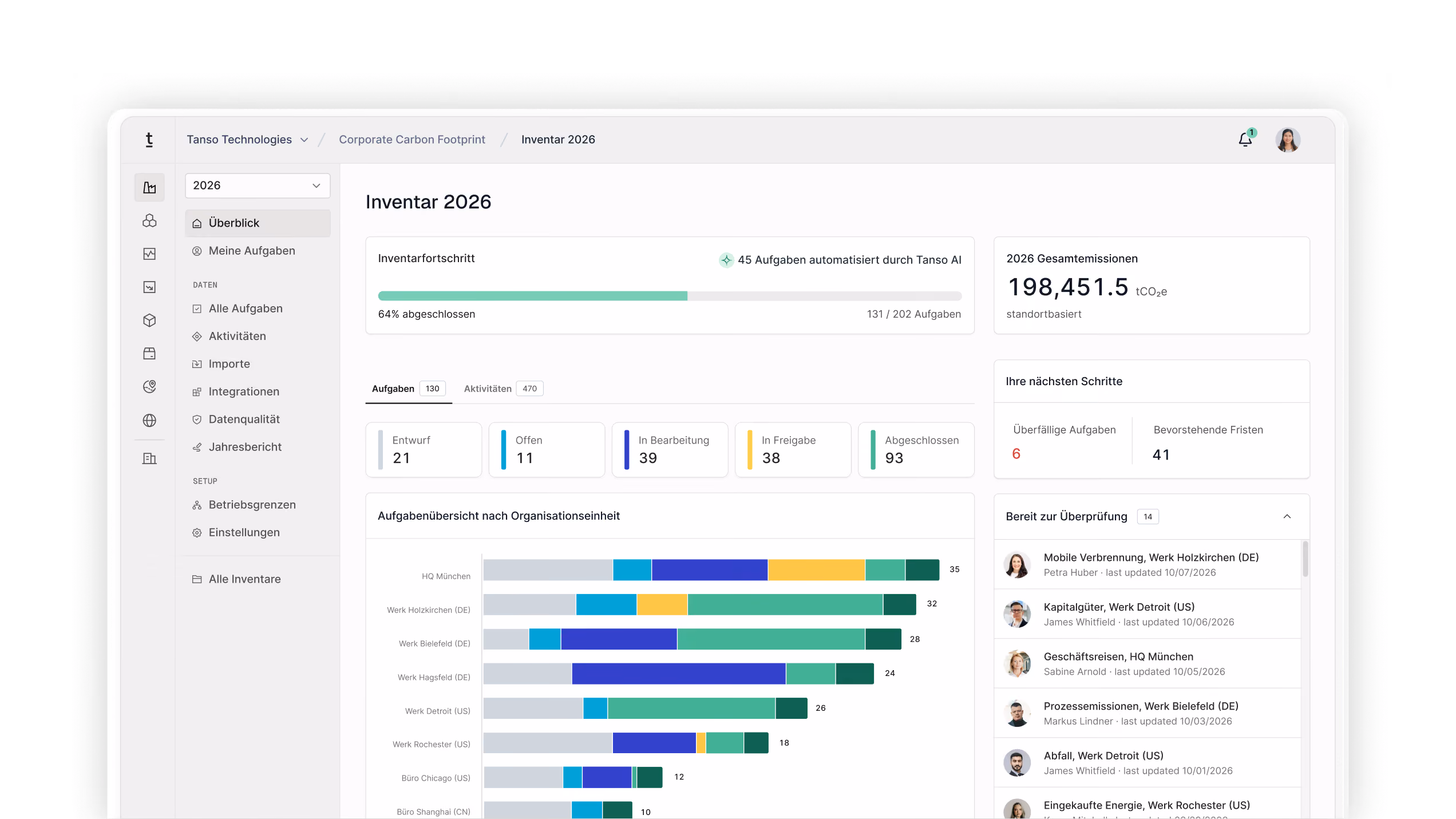The height and width of the screenshot is (819, 1456).
Task: Click the review list scrollbar
Action: [x=1305, y=559]
